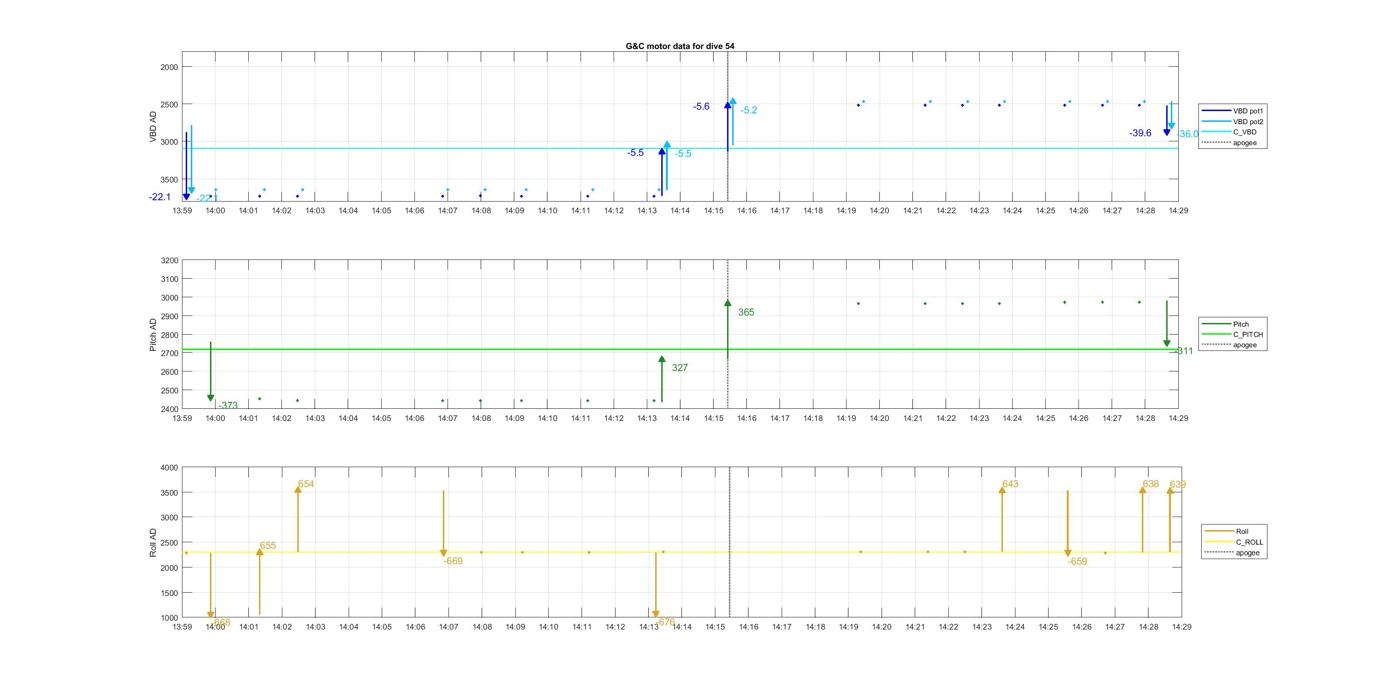Click the "-36.0" VBD annotation
This screenshot has width=1400, height=693.
1188,134
